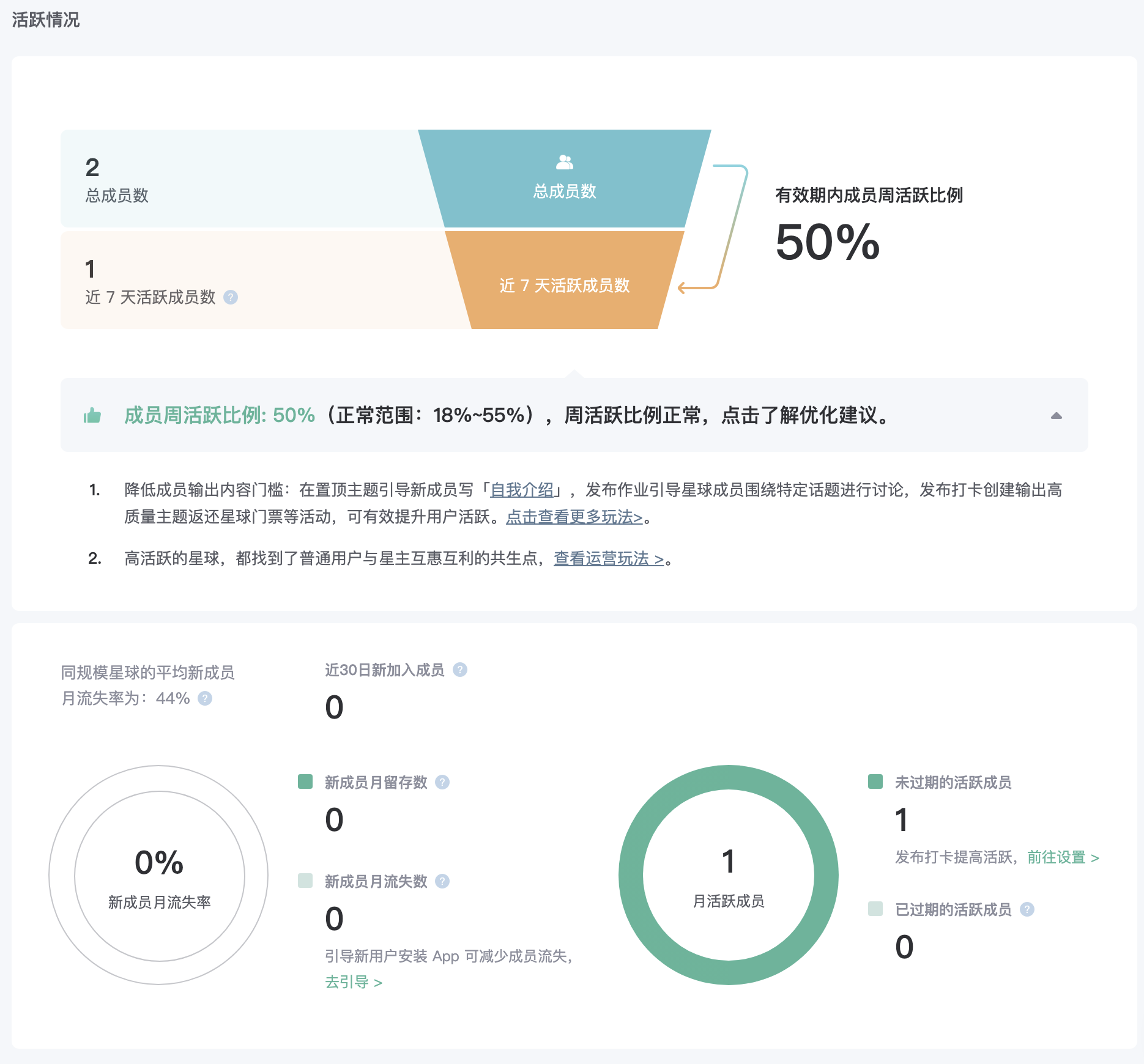Screen dimensions: 1144x1064
Task: Click the 同规模星球的平均新成员 text
Action: 147,673
